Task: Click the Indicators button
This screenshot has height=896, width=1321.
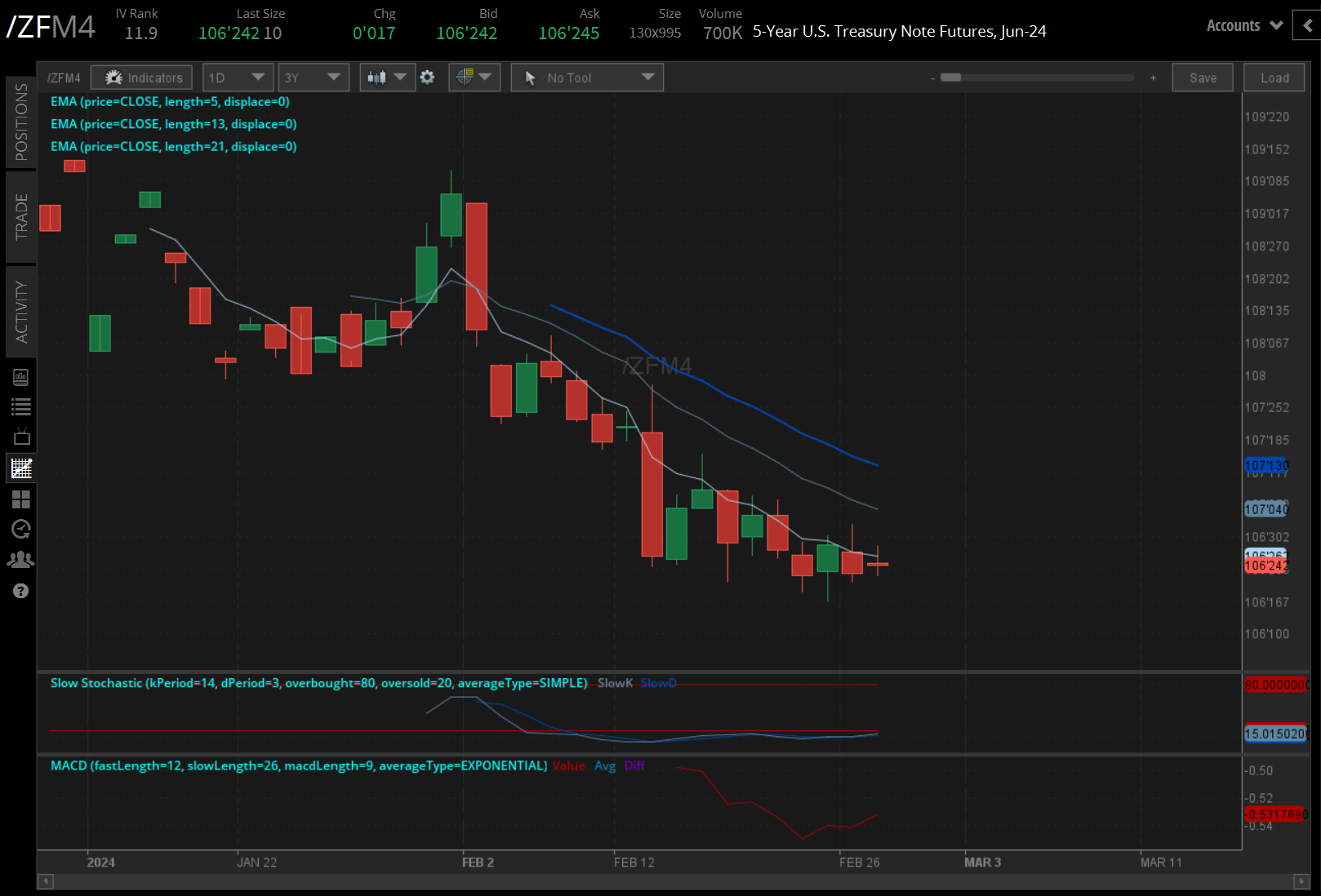Action: pos(141,77)
